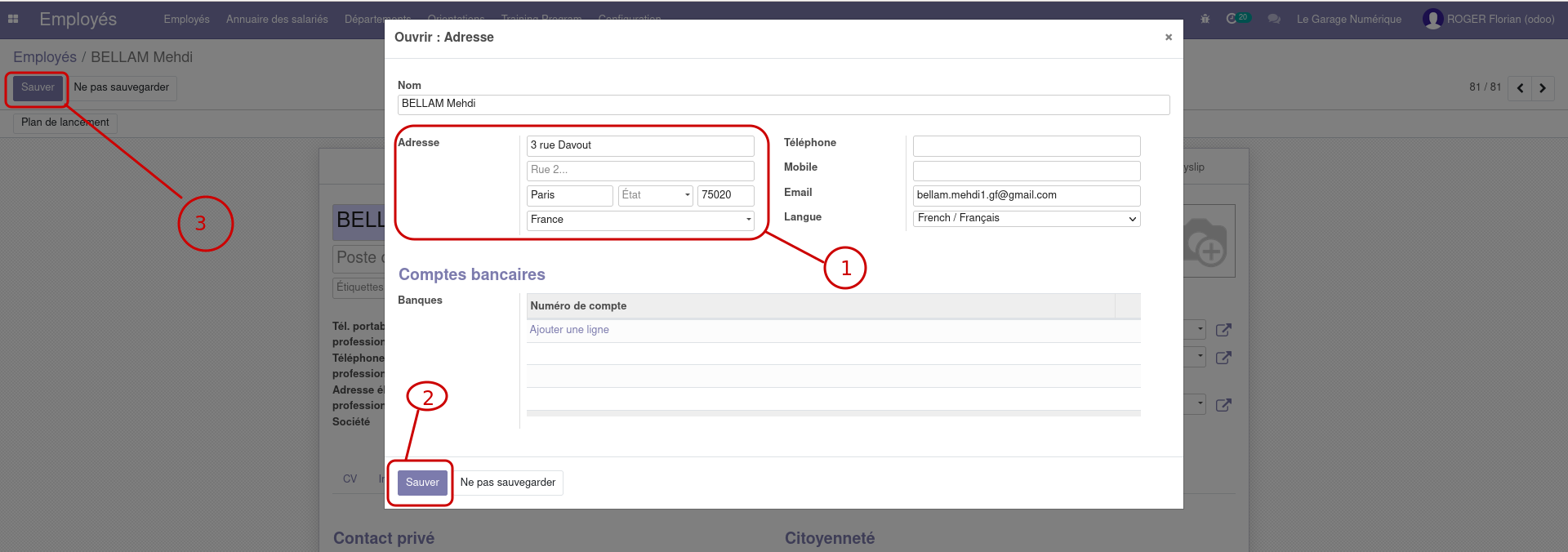Viewport: 1568px width, 552px height.
Task: Click the debug bug icon in navbar
Action: click(1205, 19)
